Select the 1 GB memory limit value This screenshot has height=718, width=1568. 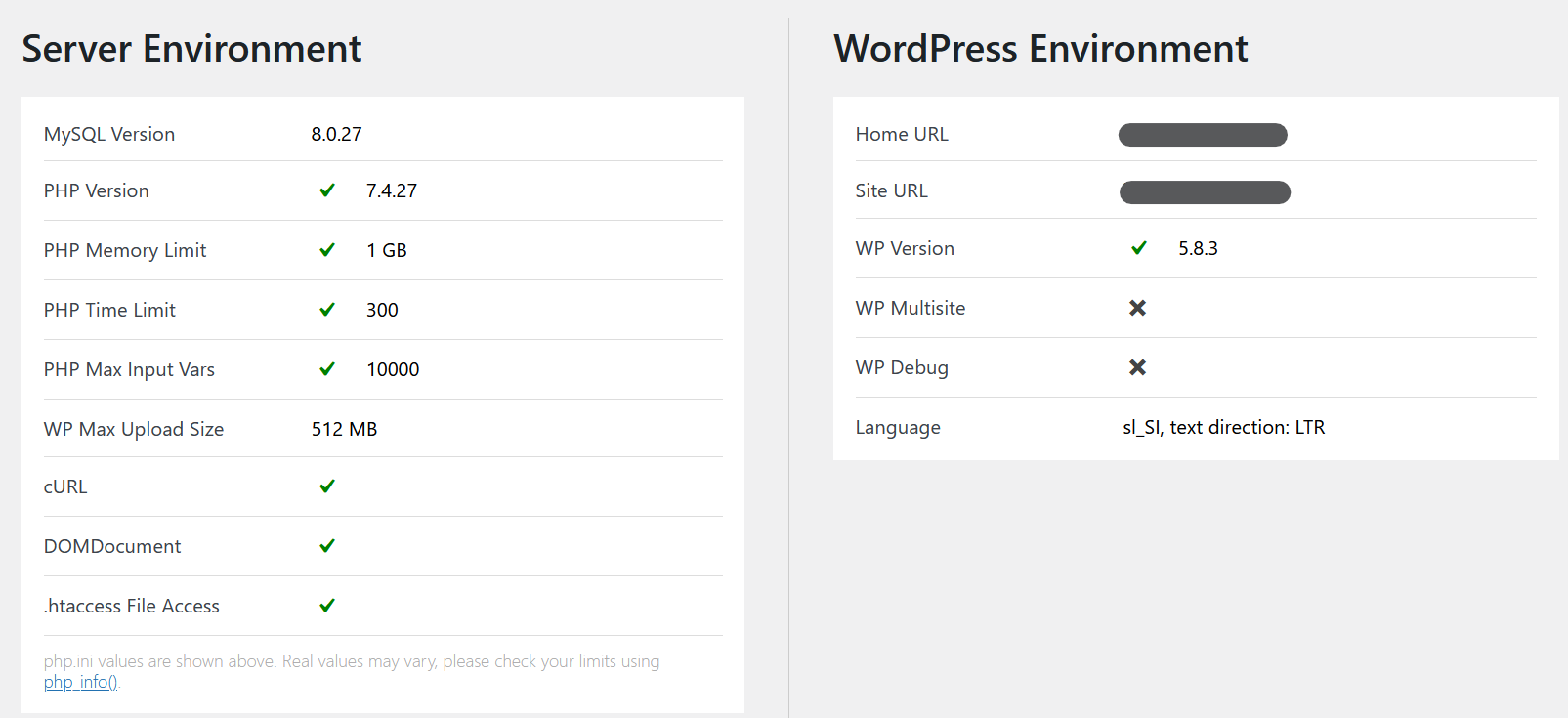(387, 250)
